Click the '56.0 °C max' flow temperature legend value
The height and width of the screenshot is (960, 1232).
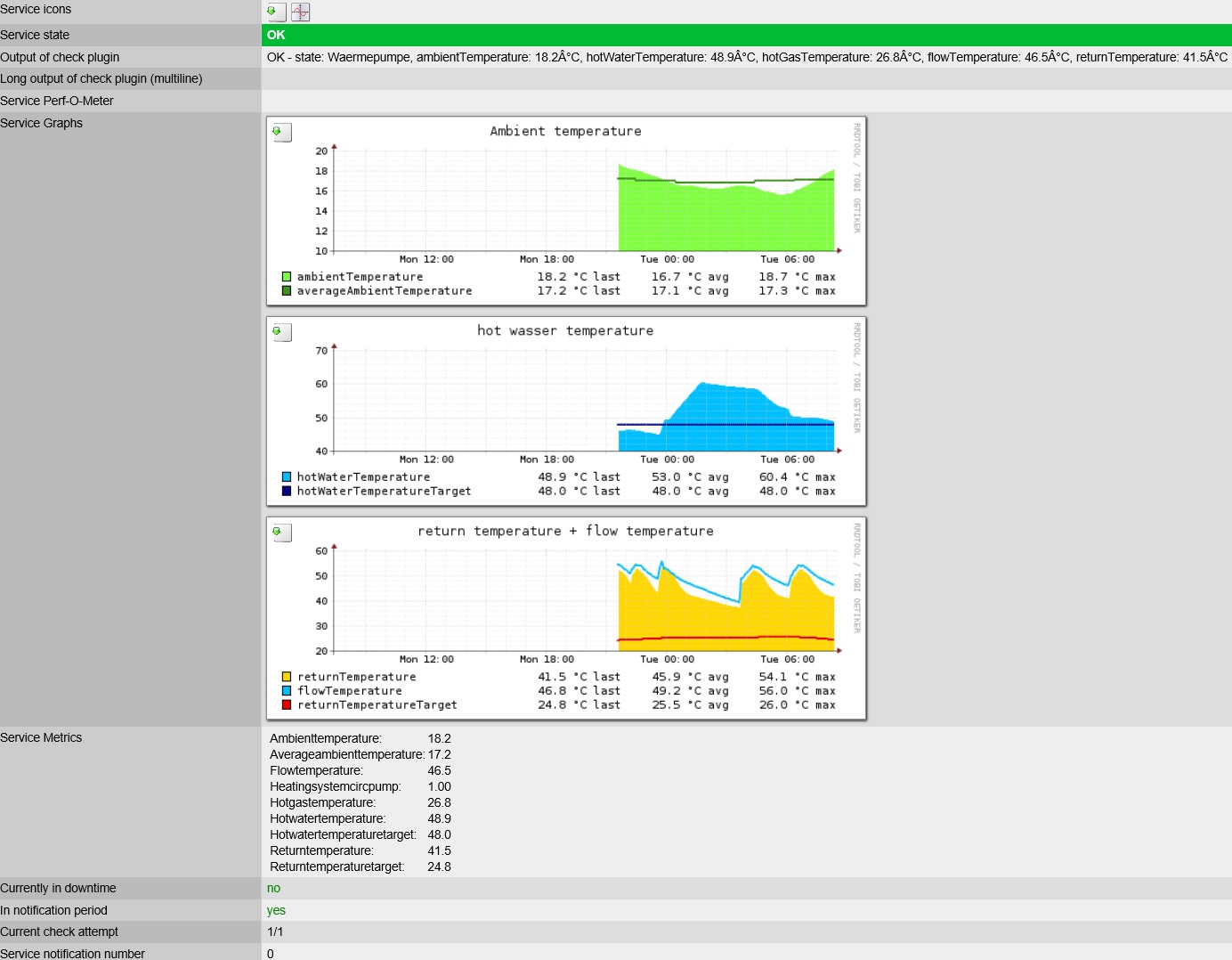(x=798, y=691)
